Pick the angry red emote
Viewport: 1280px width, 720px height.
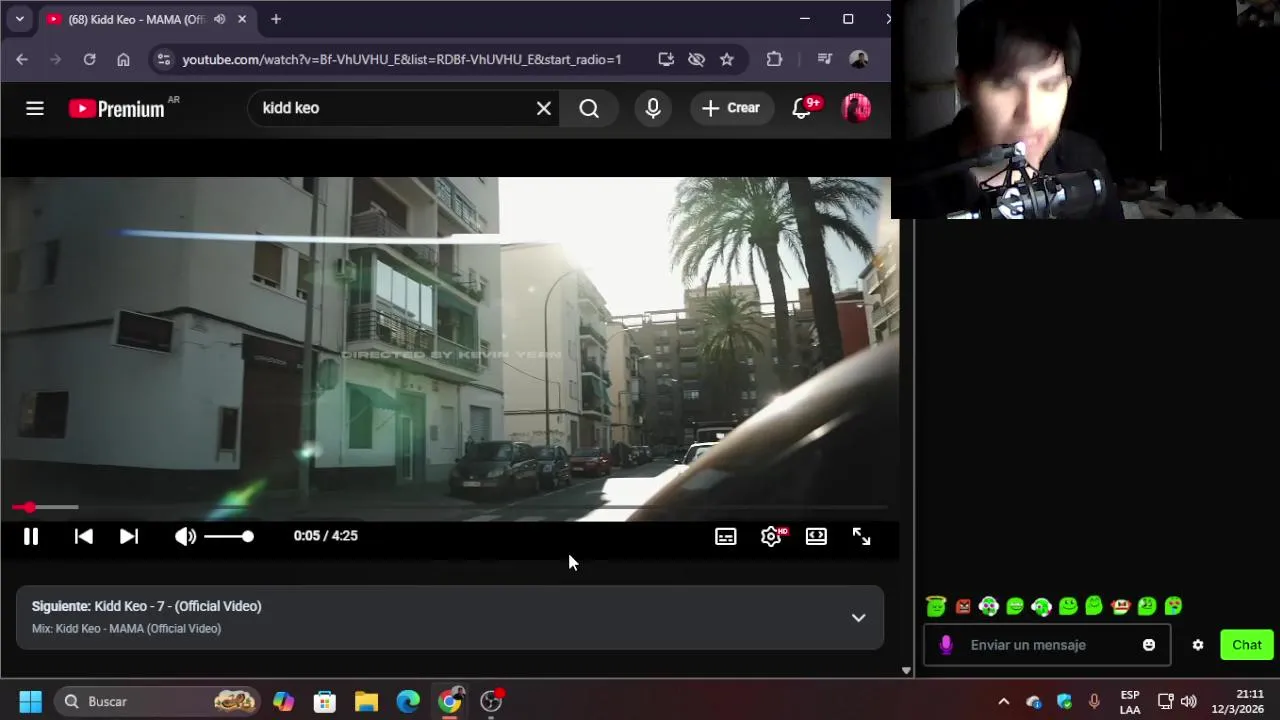(x=963, y=606)
